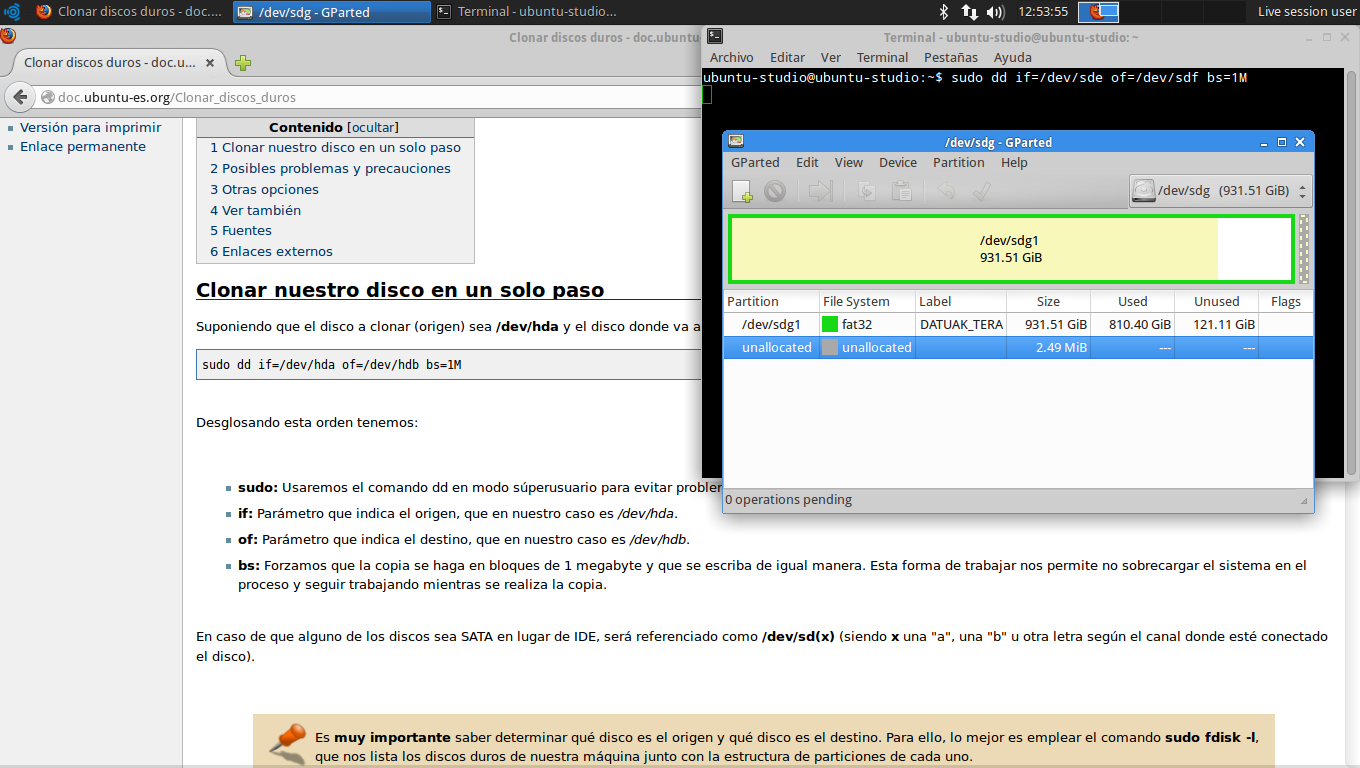
Task: Click the volume speaker icon in top panel
Action: [x=995, y=12]
